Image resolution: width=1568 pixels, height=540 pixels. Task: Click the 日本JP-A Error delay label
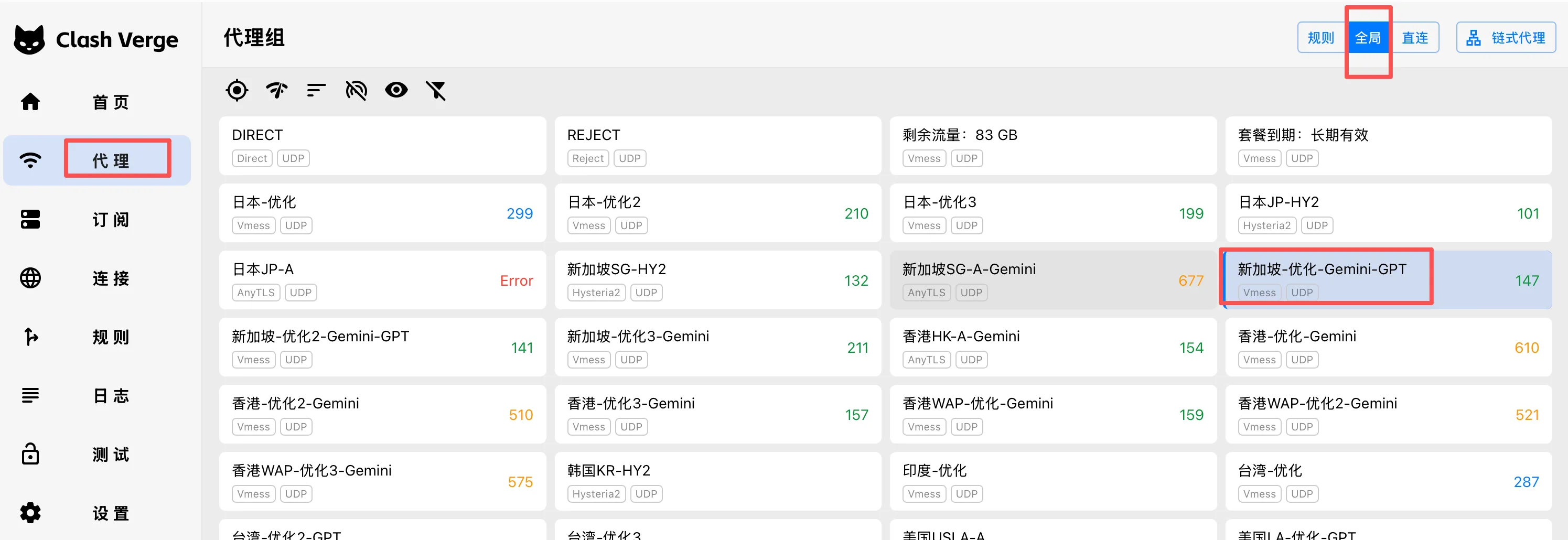point(516,280)
